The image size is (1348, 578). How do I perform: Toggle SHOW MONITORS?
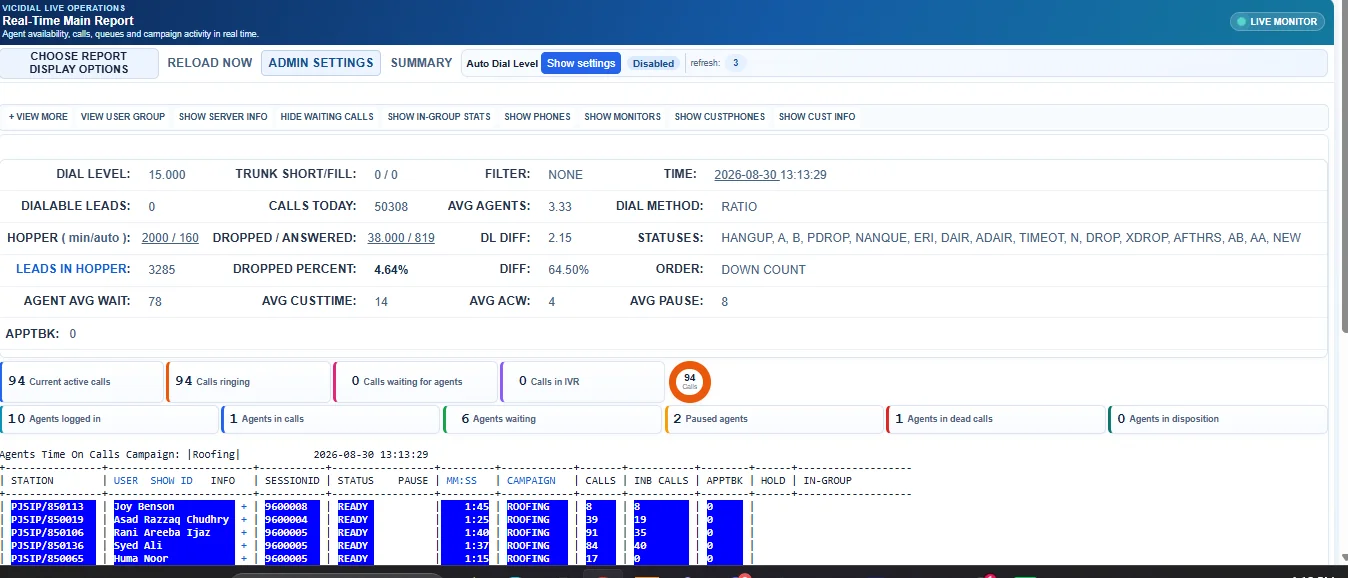point(622,117)
